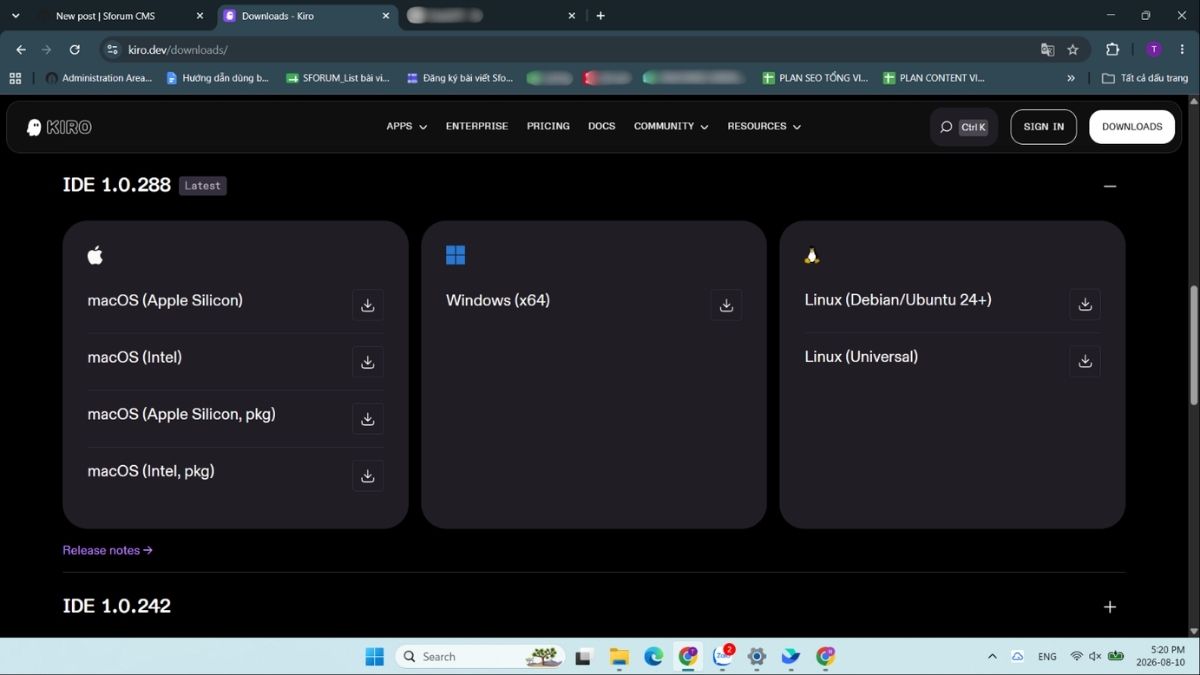Open the Chrome three-dot menu

[1184, 49]
